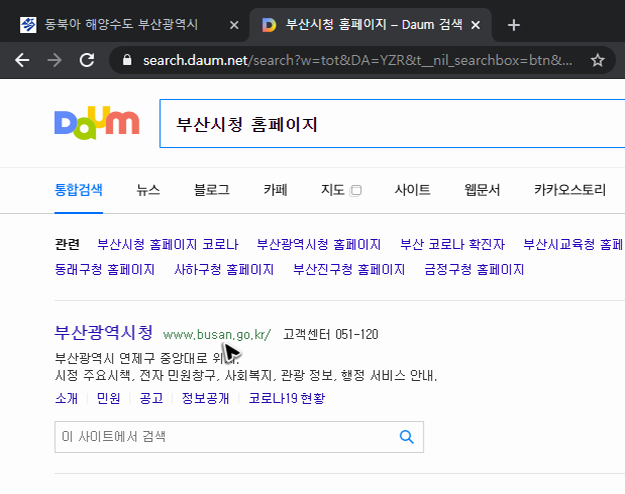Click related search 부산시청 홈페이지 코로나

click(168, 244)
